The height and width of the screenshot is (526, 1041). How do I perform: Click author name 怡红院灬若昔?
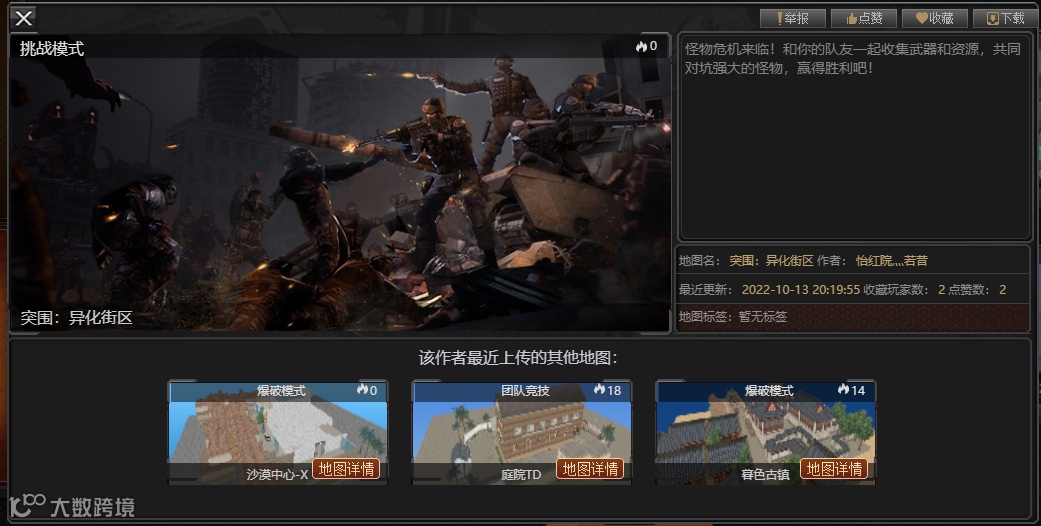tap(892, 261)
